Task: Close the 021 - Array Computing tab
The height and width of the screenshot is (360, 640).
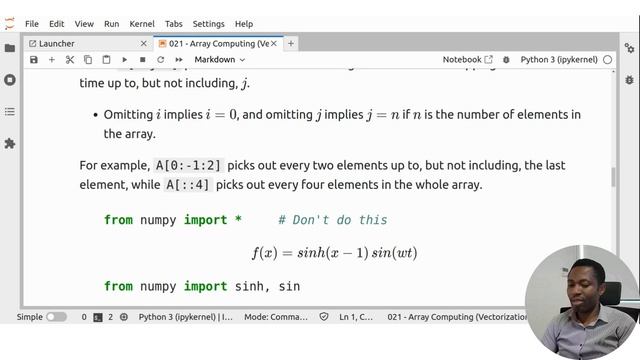Action: [274, 43]
